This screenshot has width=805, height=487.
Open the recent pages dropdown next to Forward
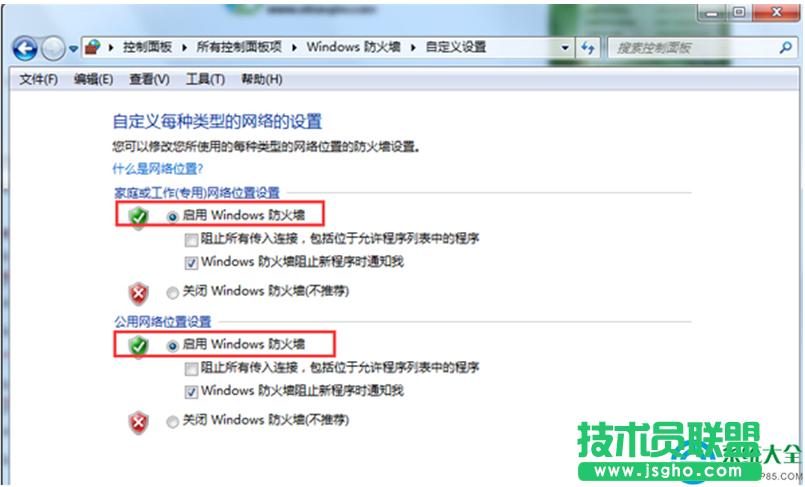pyautogui.click(x=74, y=48)
